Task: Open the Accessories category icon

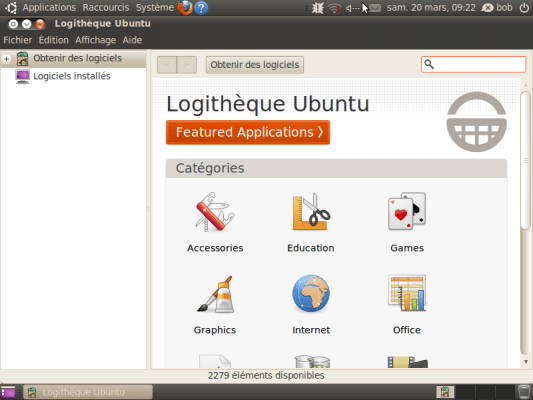Action: point(215,212)
